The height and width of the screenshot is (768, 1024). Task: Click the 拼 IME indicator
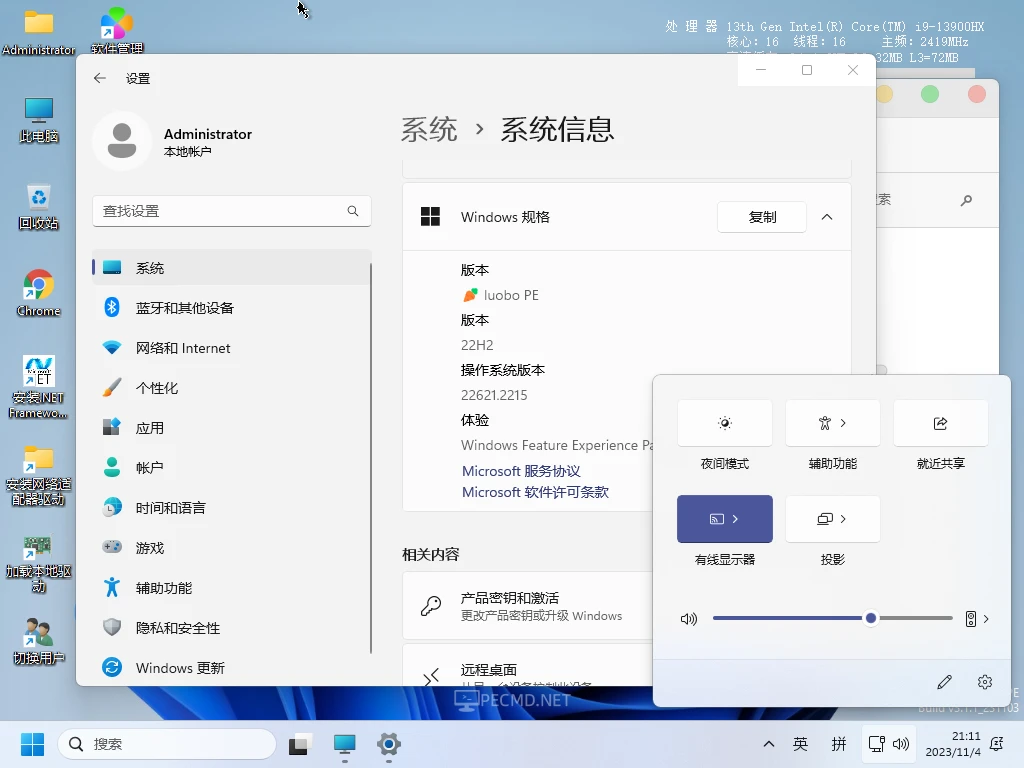[x=839, y=744]
